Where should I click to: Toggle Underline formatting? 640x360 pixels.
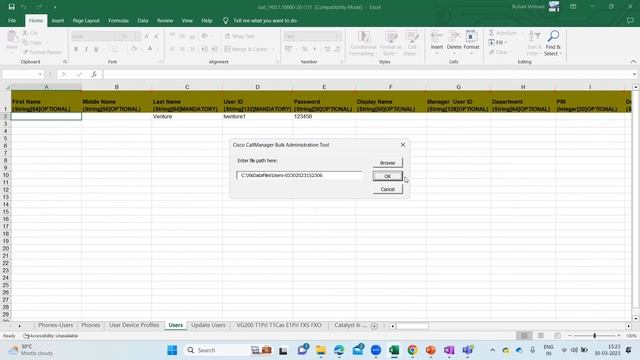pos(96,49)
